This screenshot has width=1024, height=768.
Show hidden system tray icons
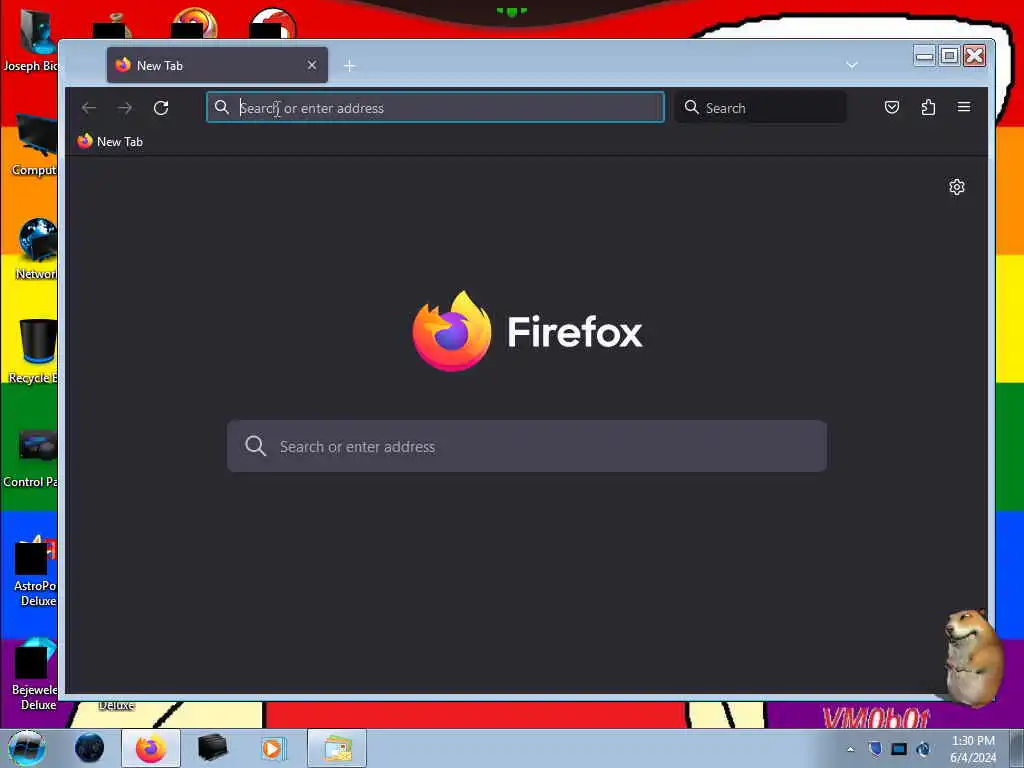tap(850, 750)
